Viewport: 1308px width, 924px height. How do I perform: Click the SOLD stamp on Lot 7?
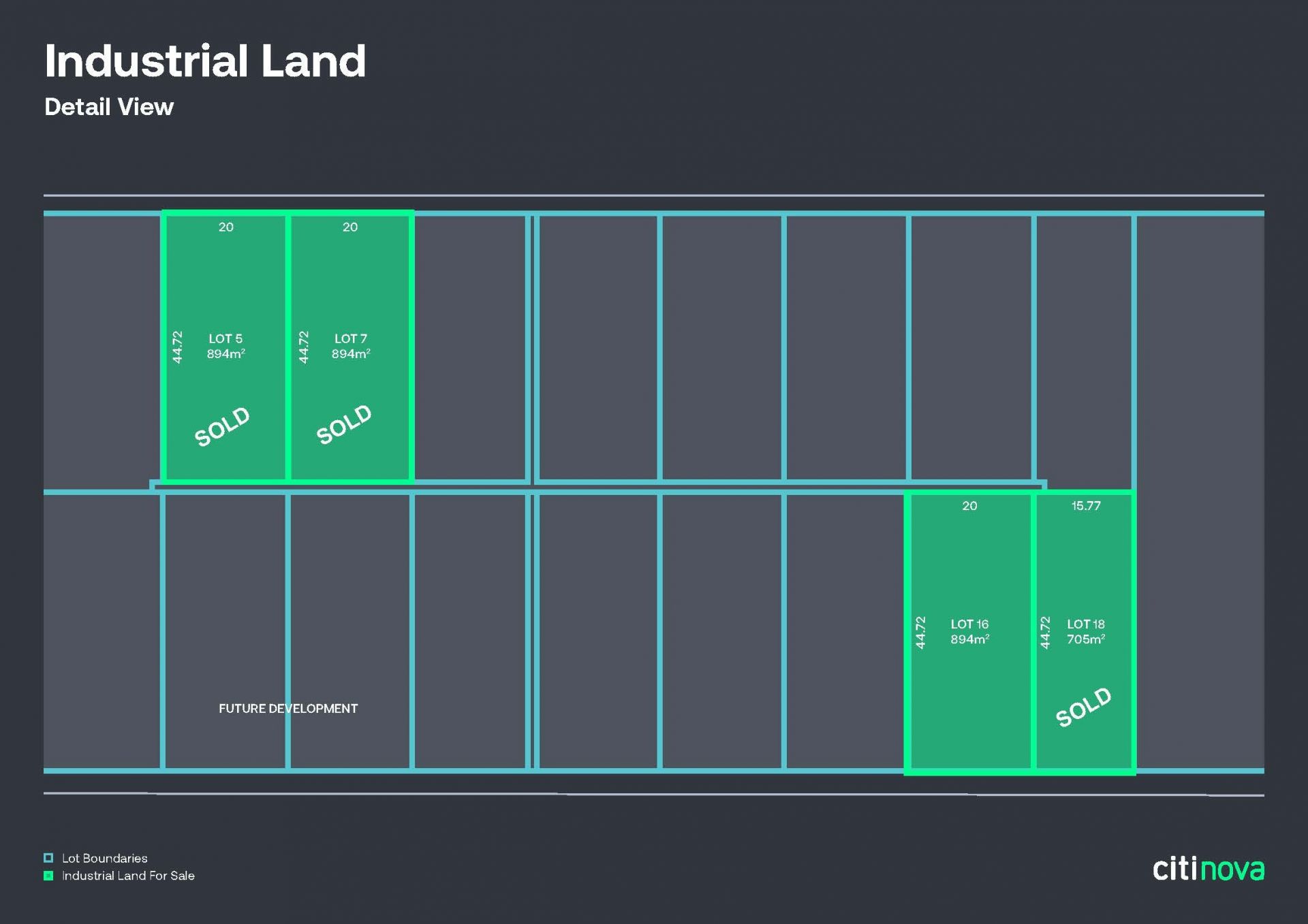pyautogui.click(x=344, y=424)
